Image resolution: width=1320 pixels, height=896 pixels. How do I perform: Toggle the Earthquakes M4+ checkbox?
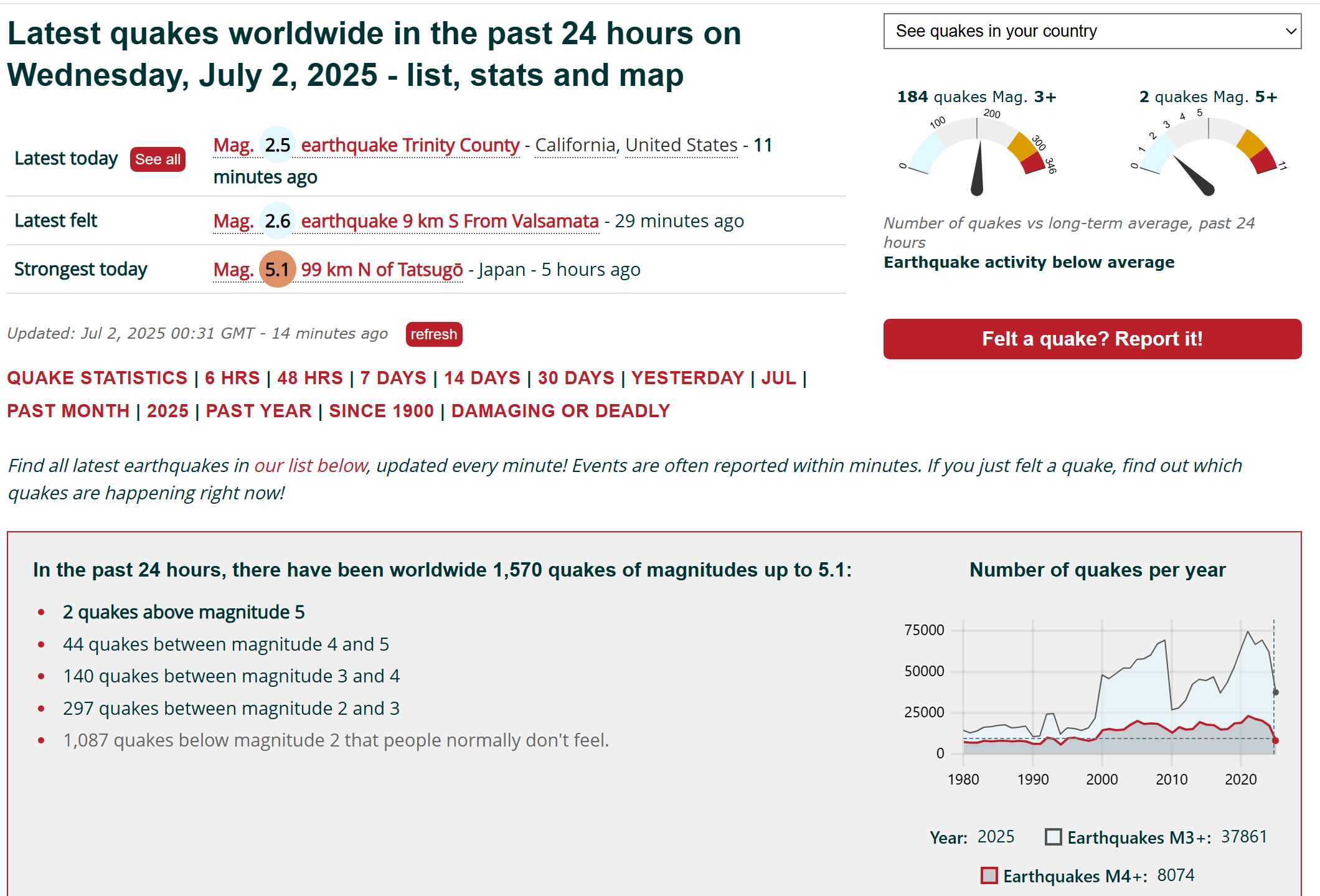pyautogui.click(x=989, y=875)
